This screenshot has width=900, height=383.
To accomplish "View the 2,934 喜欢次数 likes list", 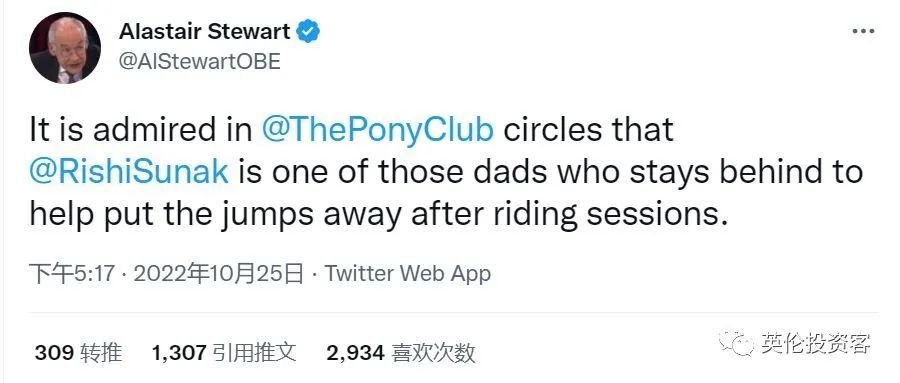I will tap(401, 353).
